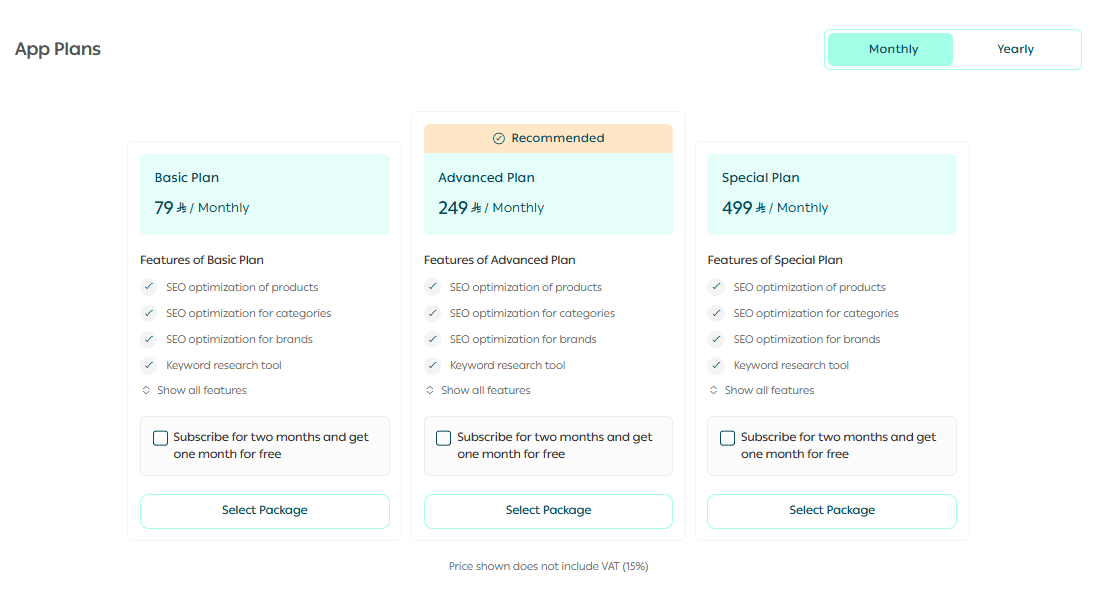Select Package for the Basic Plan
Image resolution: width=1111 pixels, height=597 pixels.
click(265, 511)
